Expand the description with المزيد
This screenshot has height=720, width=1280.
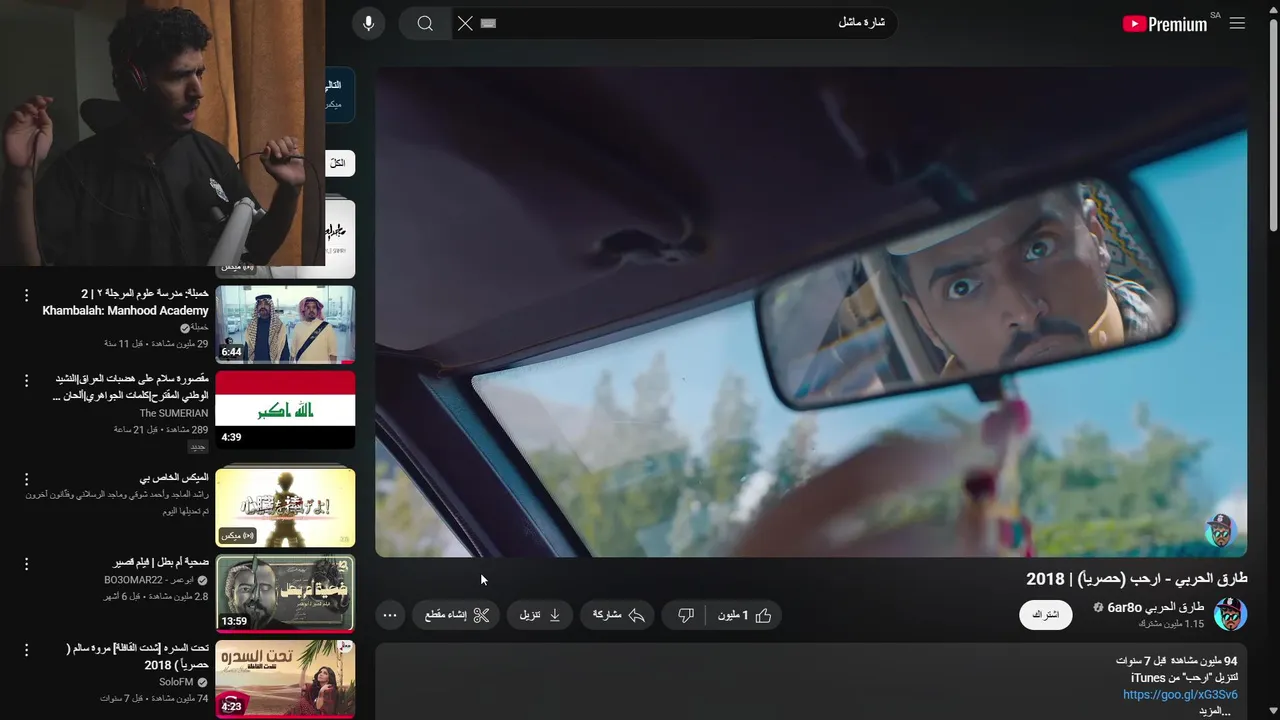coord(1212,711)
